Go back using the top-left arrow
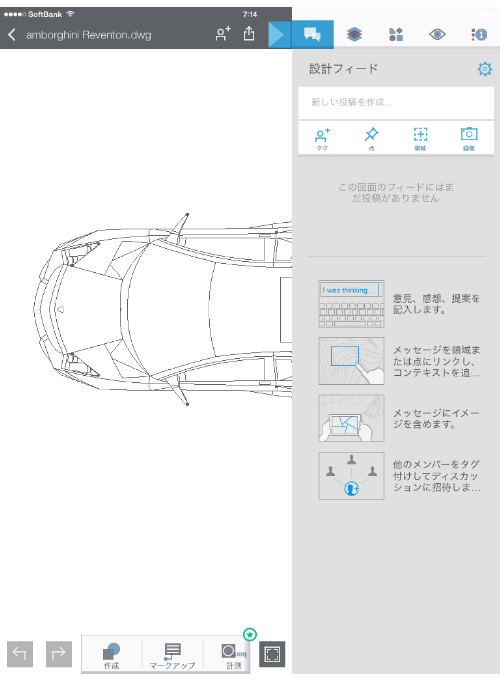Image resolution: width=500 pixels, height=680 pixels. [12, 35]
